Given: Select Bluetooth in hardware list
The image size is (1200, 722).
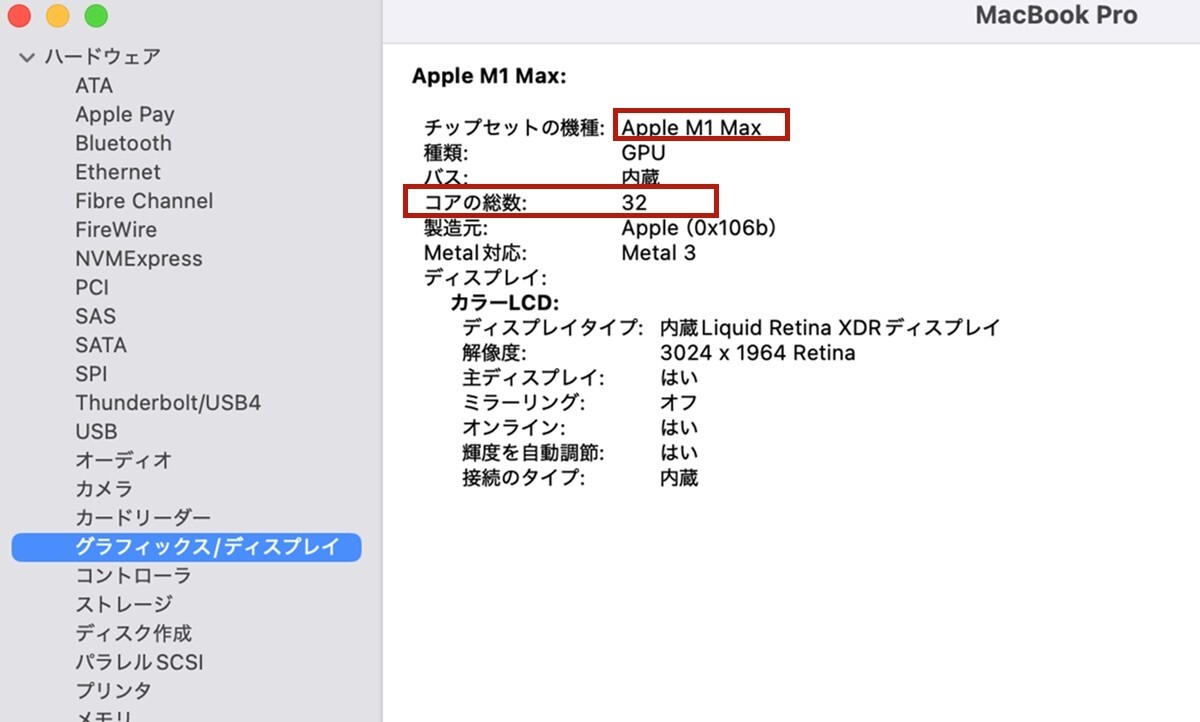Looking at the screenshot, I should (x=123, y=143).
